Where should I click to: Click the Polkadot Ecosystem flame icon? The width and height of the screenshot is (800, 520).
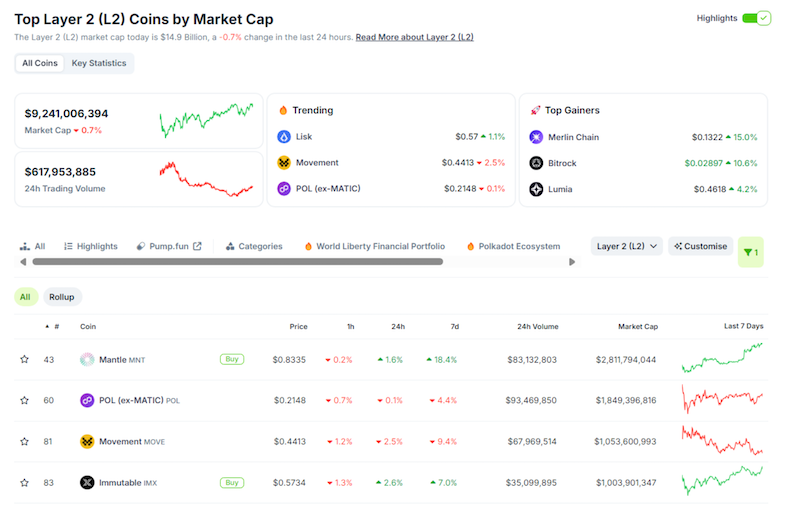pos(470,246)
